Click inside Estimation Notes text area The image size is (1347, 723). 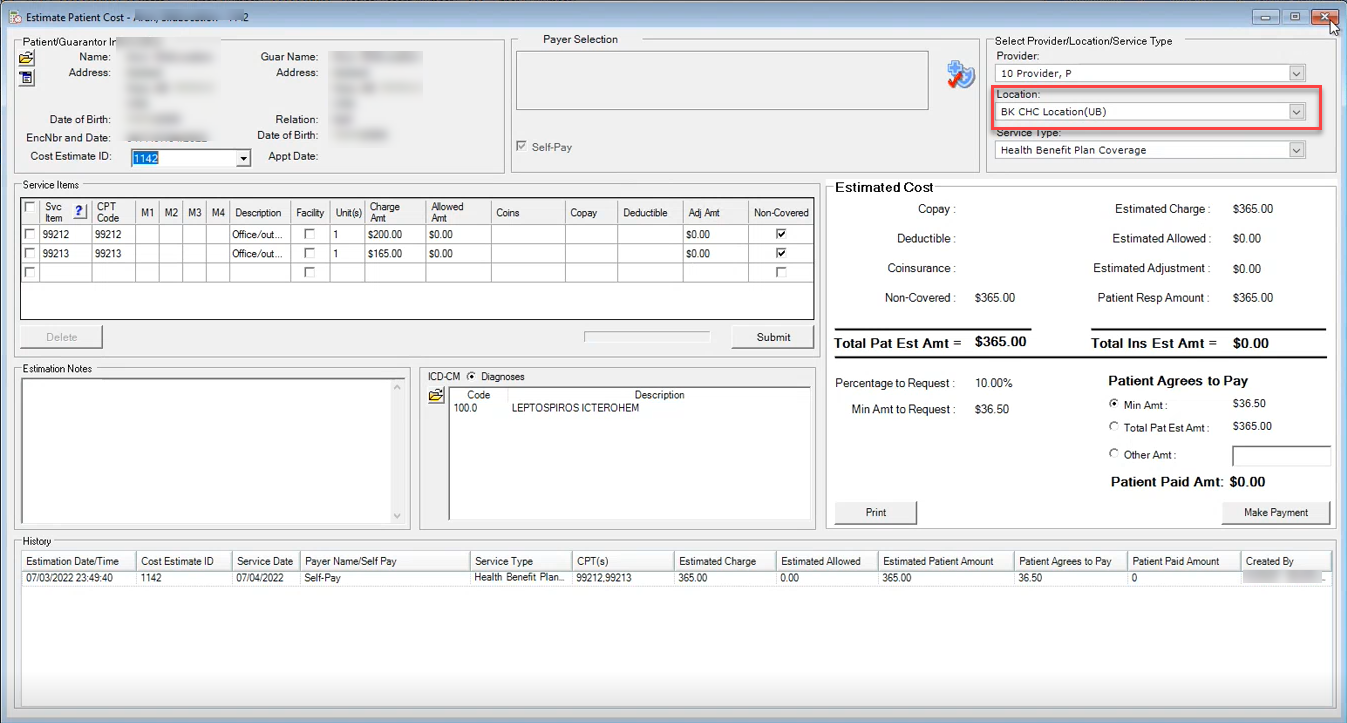pos(205,450)
